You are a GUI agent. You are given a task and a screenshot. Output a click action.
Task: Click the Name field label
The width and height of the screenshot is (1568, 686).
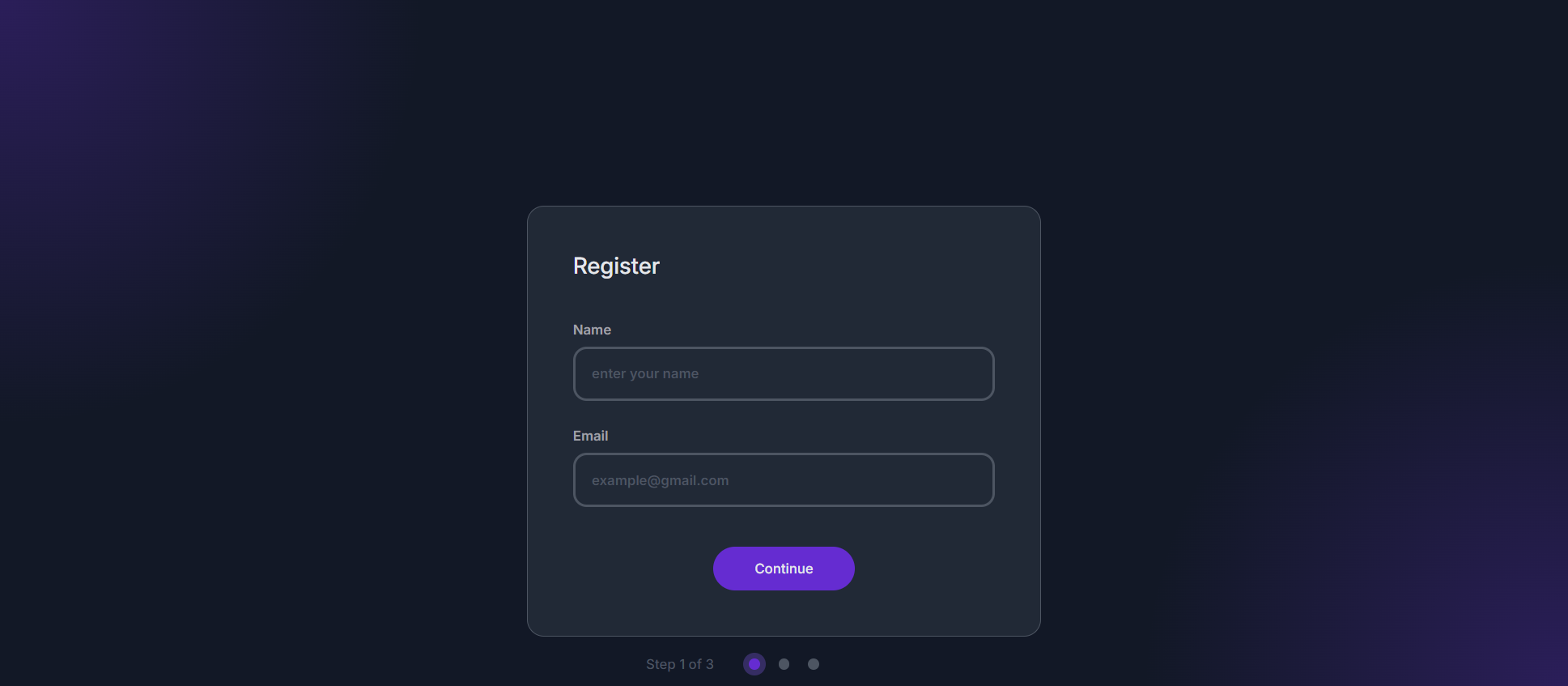click(592, 330)
